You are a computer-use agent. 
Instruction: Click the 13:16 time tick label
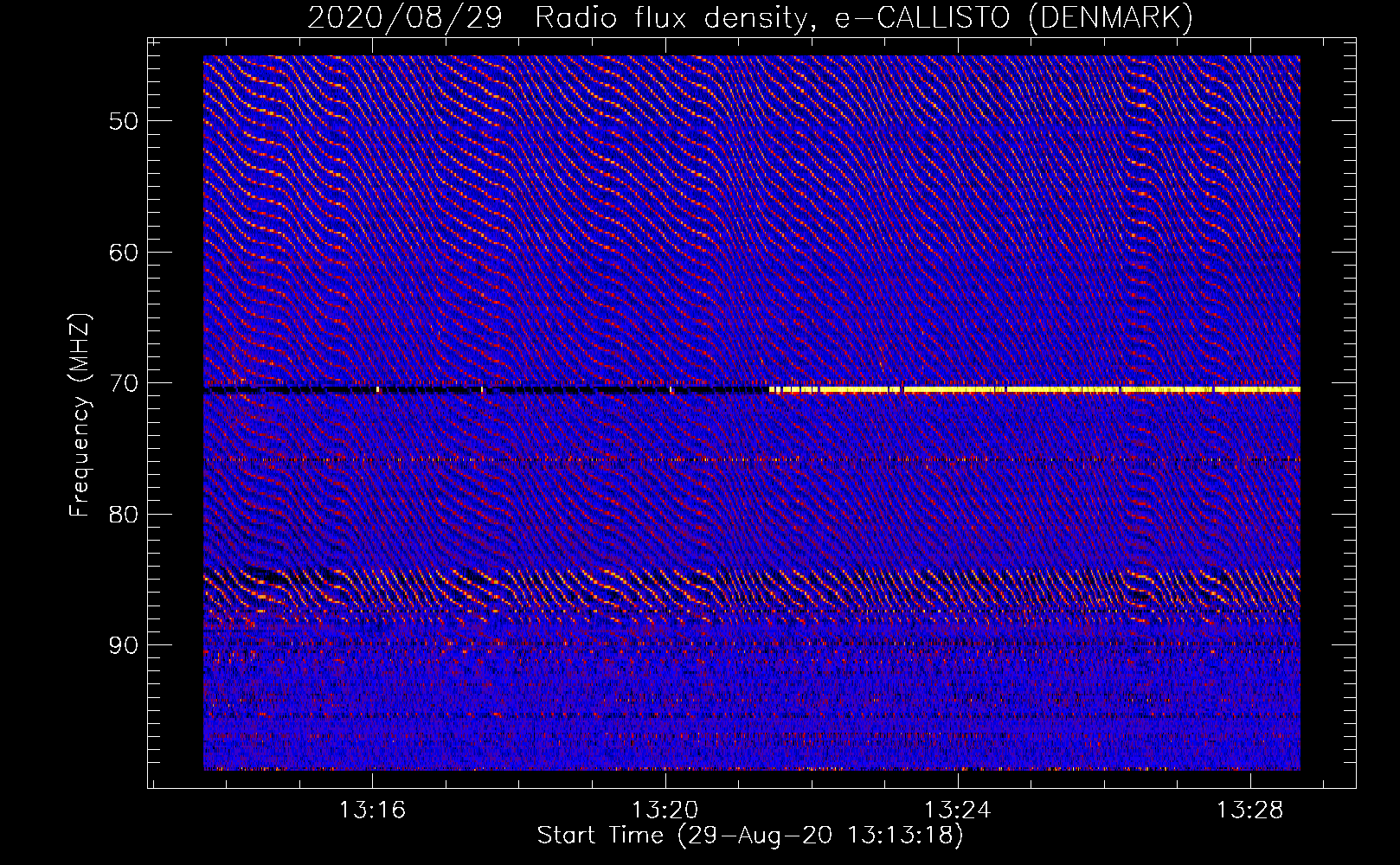coord(372,811)
